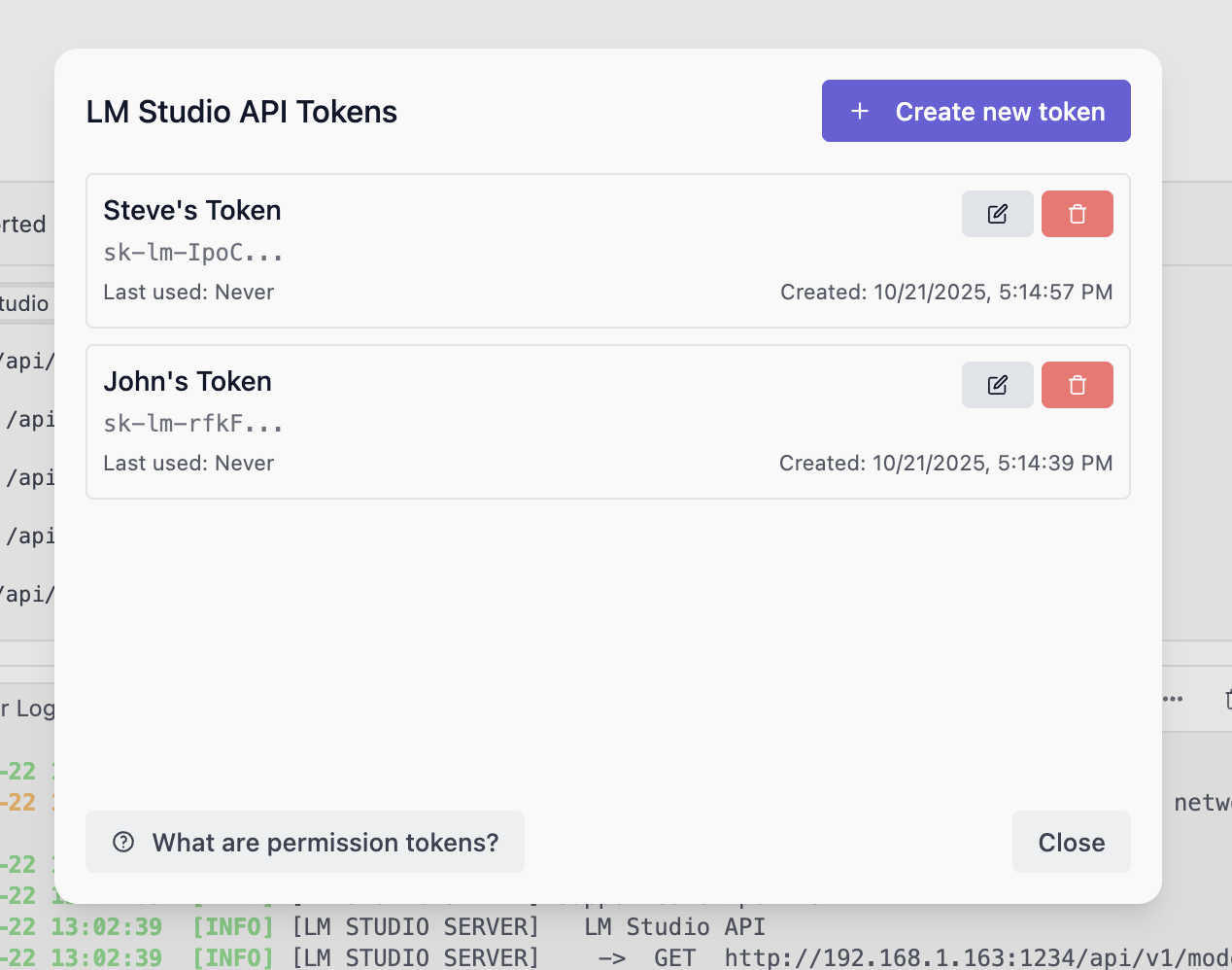Delete John's Token using red trash icon
The image size is (1232, 970).
click(1077, 385)
